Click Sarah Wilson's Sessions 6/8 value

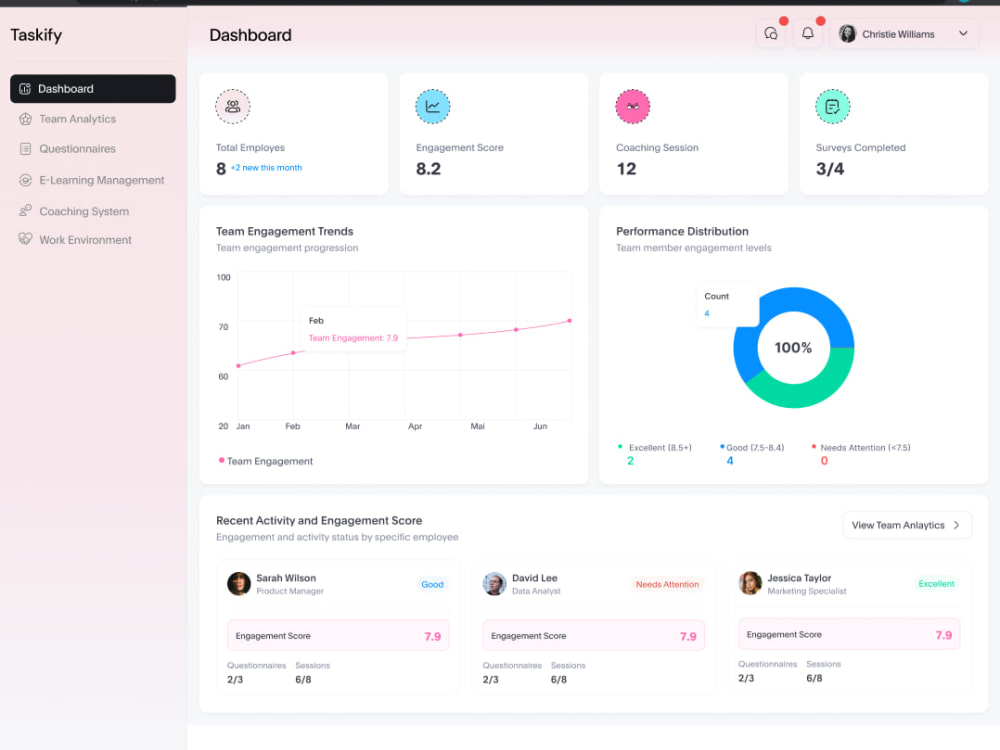303,679
